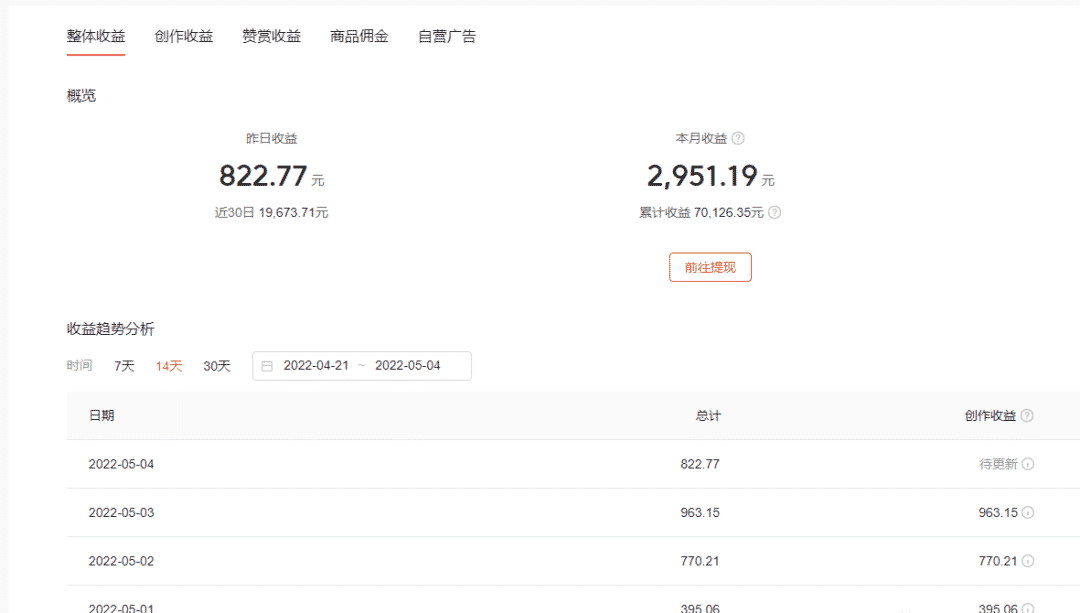Click the 2022-05-02 date cell
The image size is (1080, 613).
pyautogui.click(x=121, y=561)
